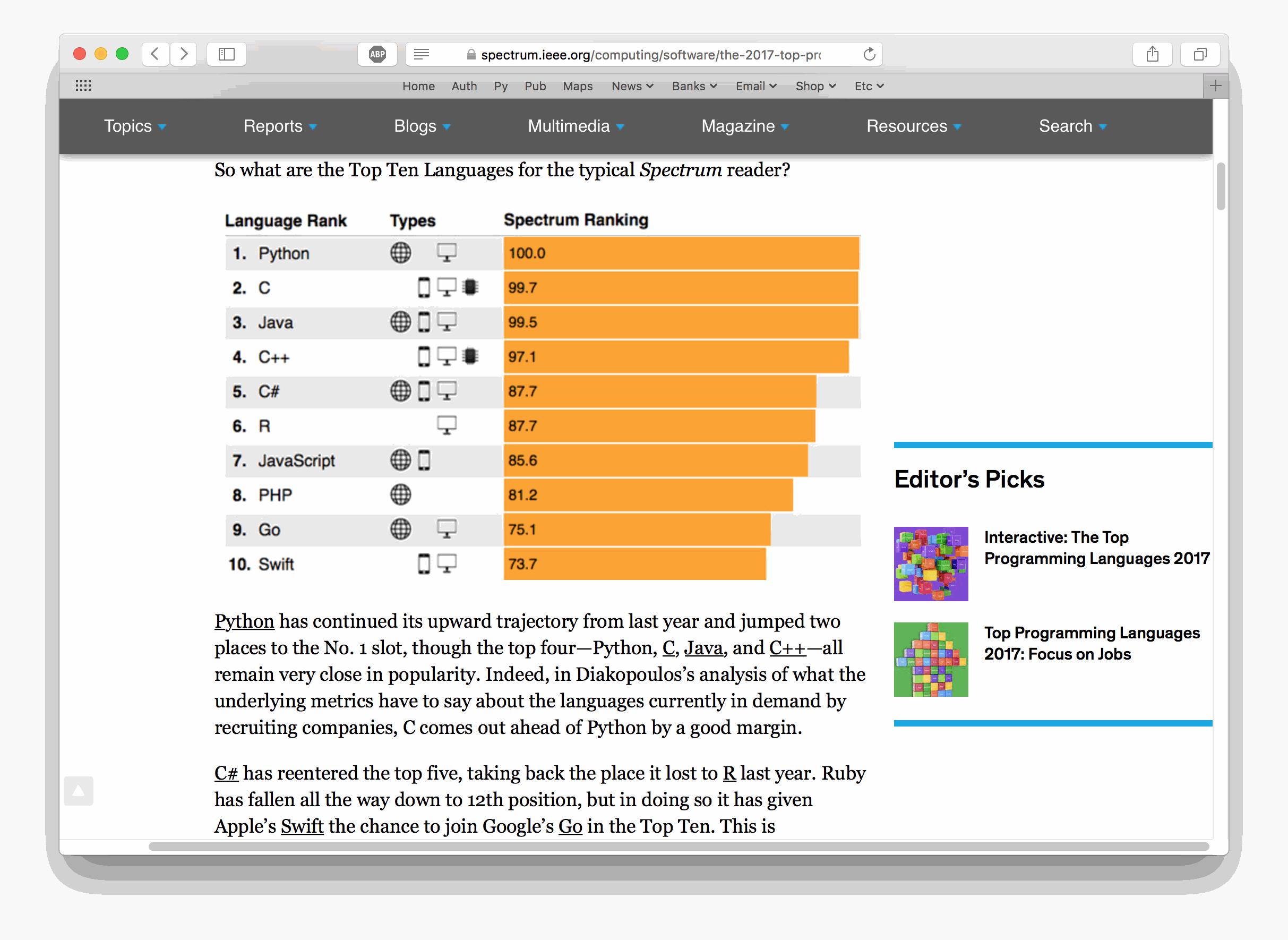The height and width of the screenshot is (940, 1288).
Task: Click the horizontal page scrollbar
Action: [678, 846]
